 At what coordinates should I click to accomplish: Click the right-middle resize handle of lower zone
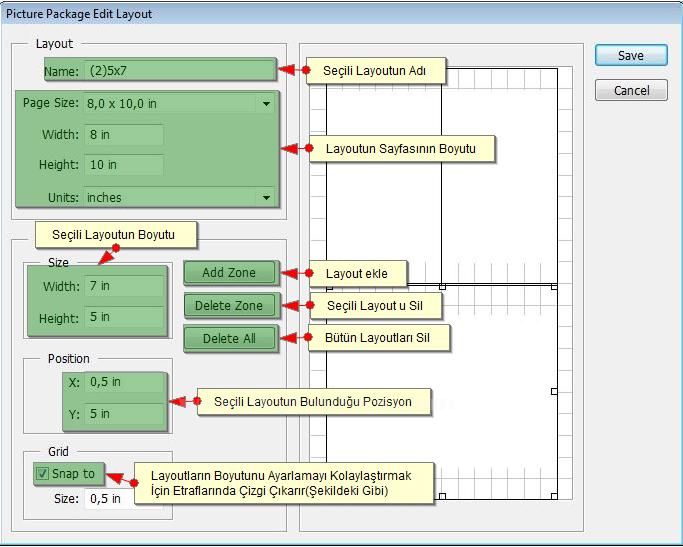click(554, 392)
